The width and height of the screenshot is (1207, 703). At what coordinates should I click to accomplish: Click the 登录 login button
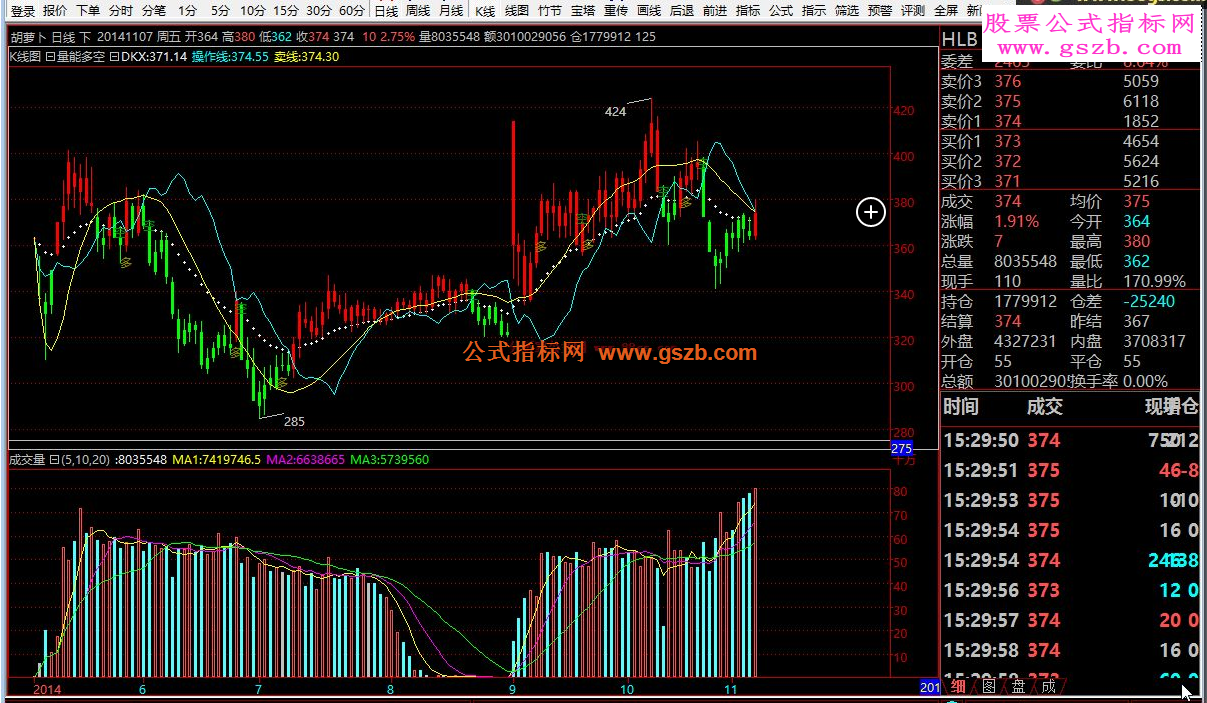point(23,11)
